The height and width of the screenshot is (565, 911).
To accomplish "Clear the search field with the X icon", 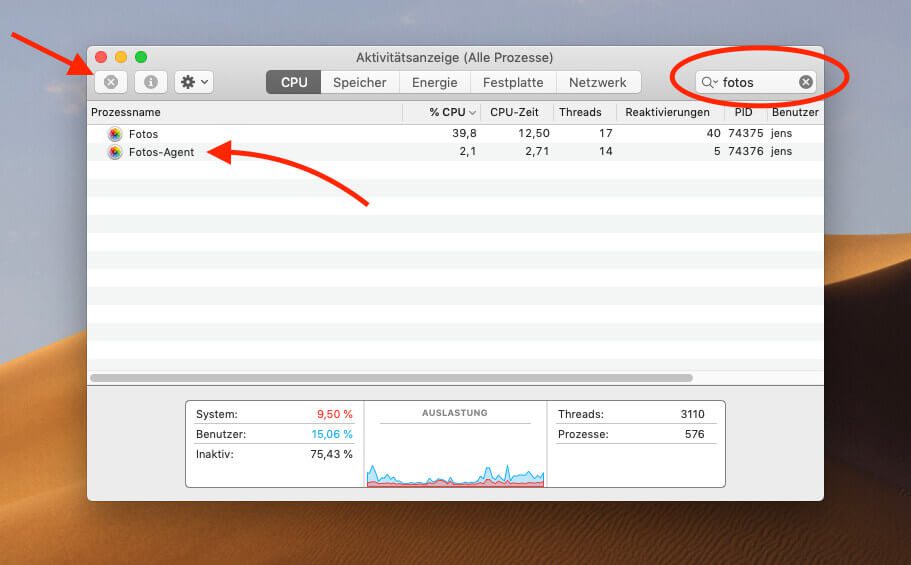I will pyautogui.click(x=806, y=82).
